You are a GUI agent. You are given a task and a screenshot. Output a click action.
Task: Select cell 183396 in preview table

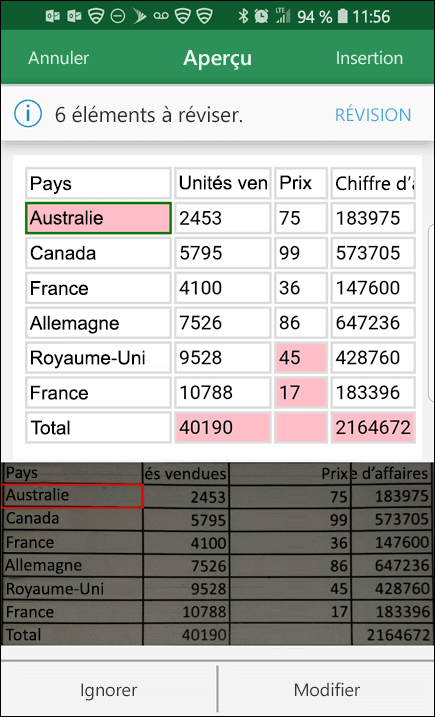(373, 392)
